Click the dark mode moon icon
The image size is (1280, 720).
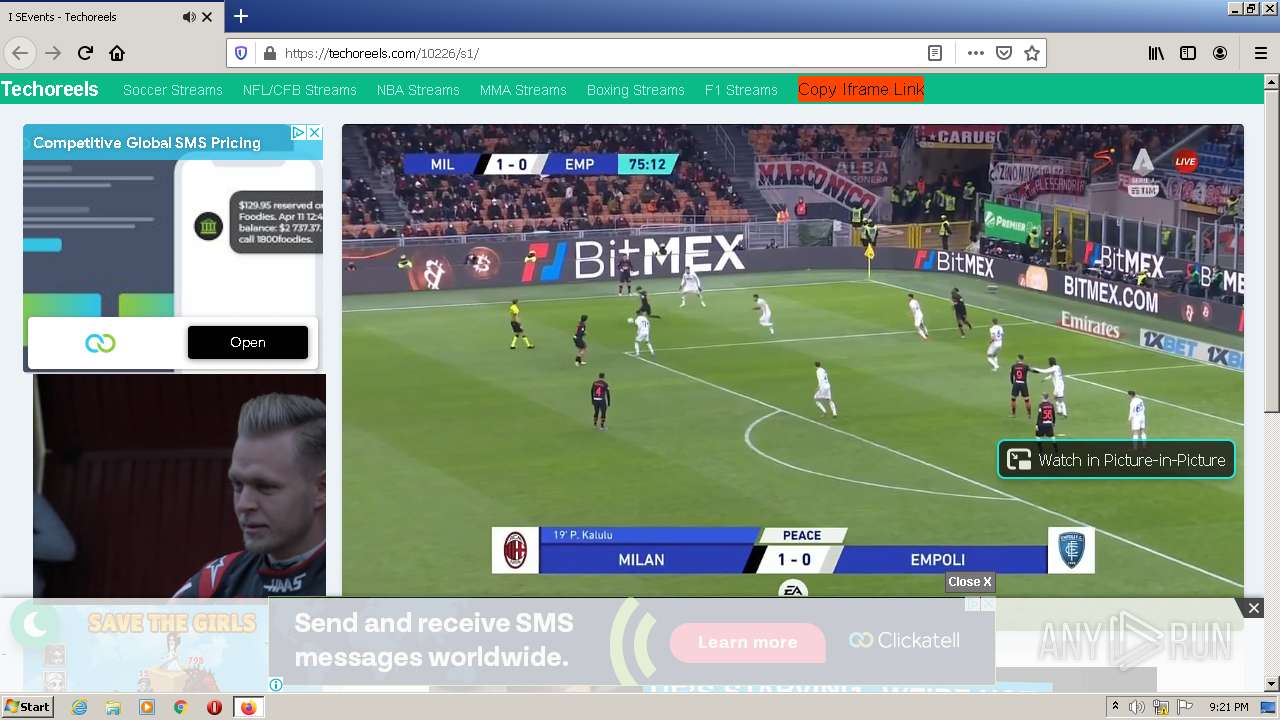click(35, 625)
